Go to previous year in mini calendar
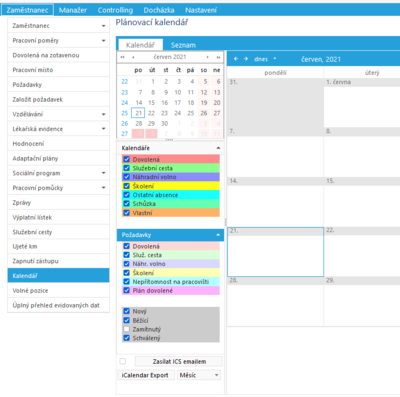400x397 pixels. [x=122, y=57]
